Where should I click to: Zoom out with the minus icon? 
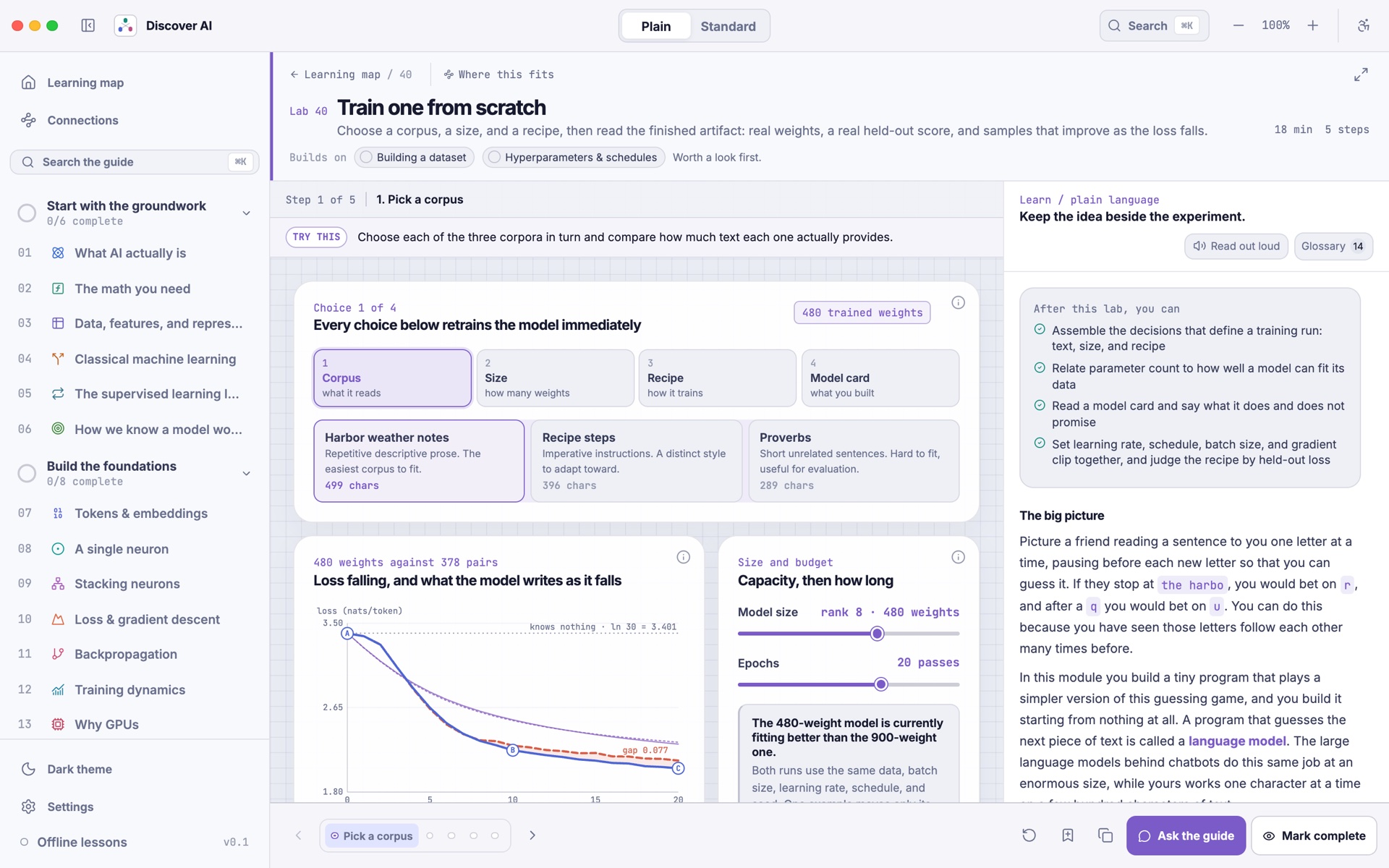tap(1239, 26)
